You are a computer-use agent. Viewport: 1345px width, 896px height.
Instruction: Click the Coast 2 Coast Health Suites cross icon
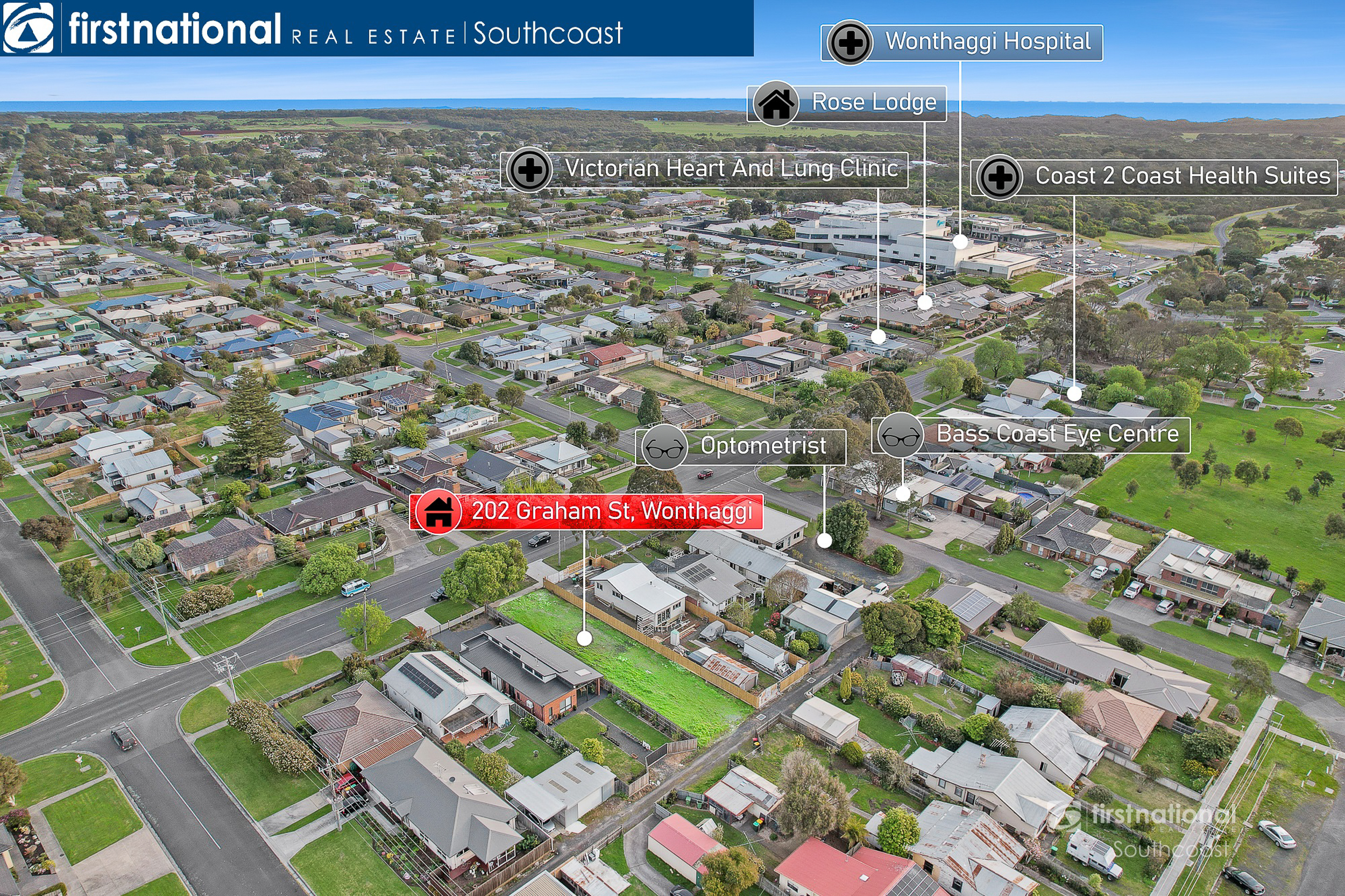1000,177
